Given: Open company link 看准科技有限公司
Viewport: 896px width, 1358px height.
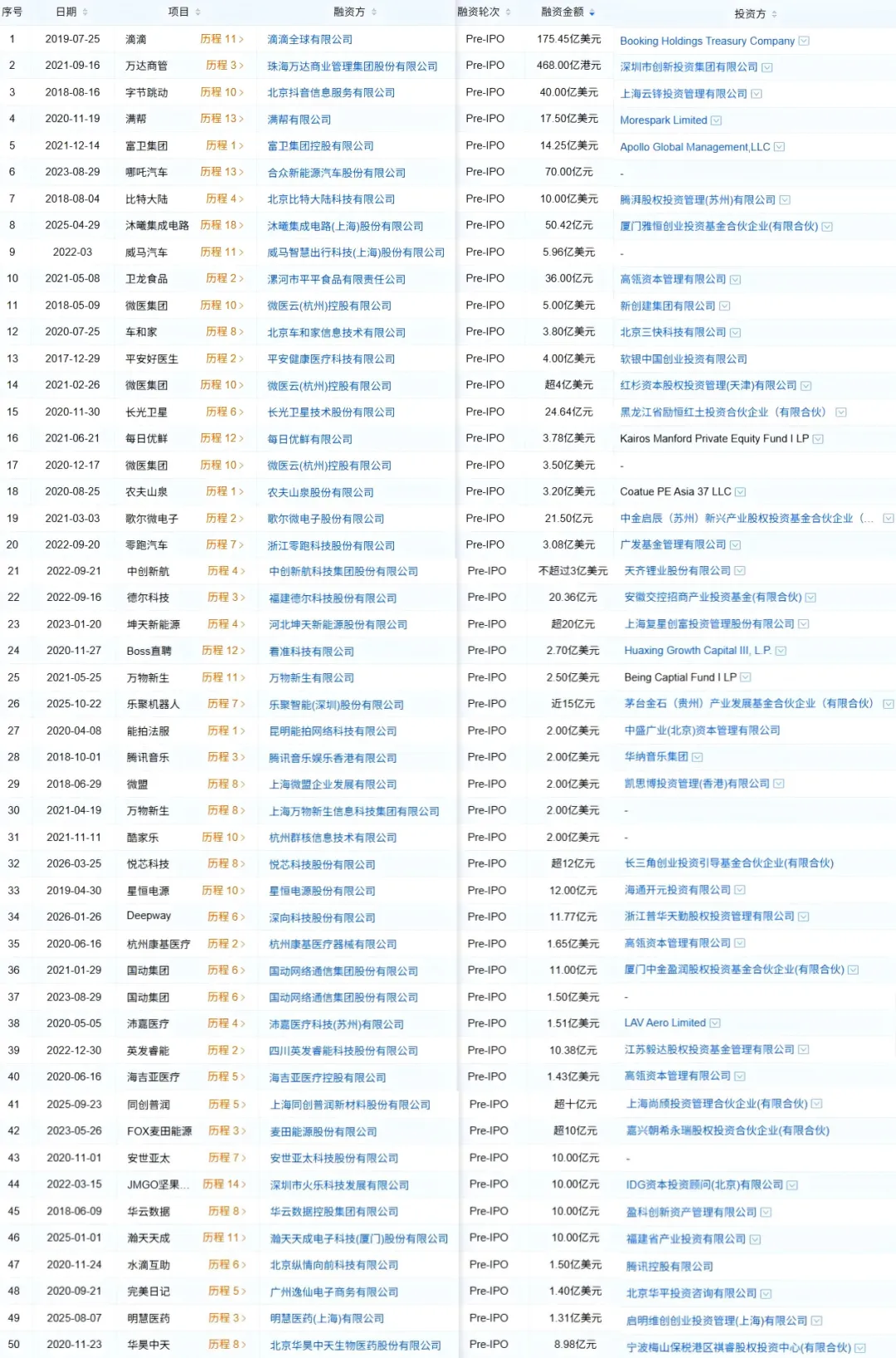Looking at the screenshot, I should coord(311,652).
